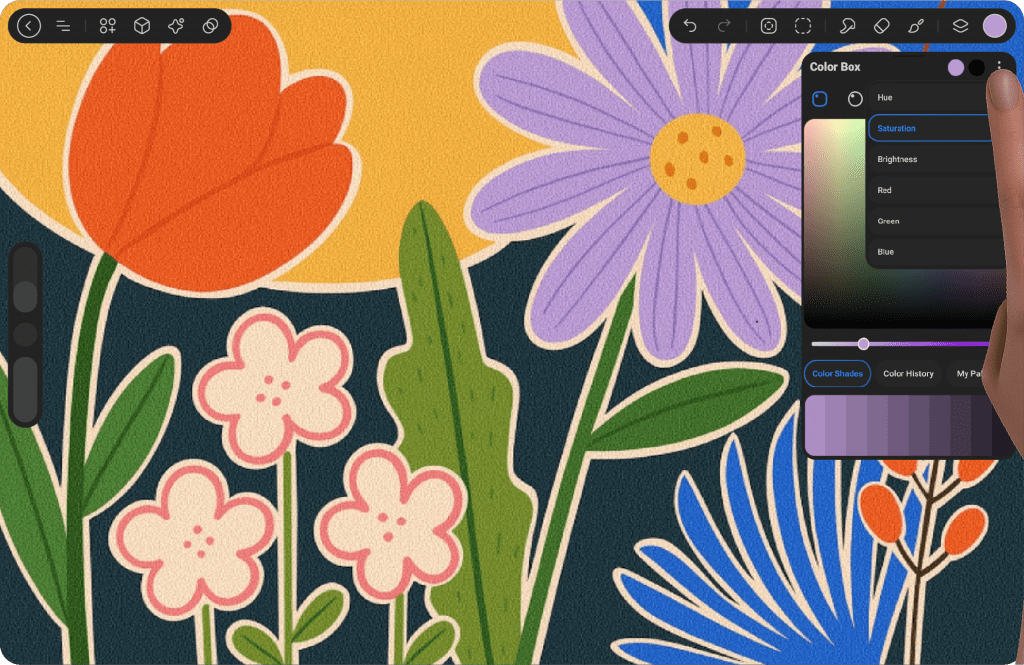Select the black secondary color circle
Viewport: 1024px width, 665px height.
click(977, 67)
